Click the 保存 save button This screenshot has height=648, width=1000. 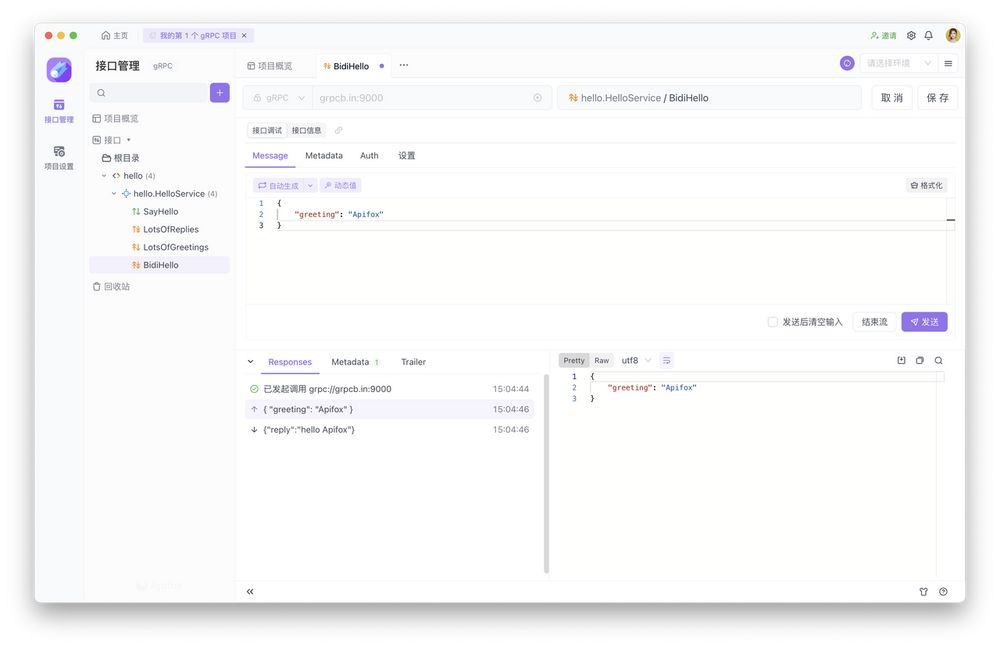[x=936, y=97]
